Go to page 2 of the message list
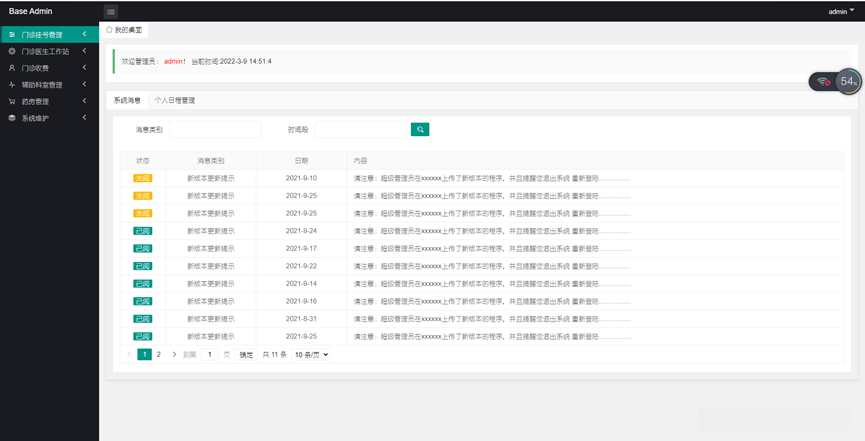Image resolution: width=865 pixels, height=441 pixels. tap(158, 354)
